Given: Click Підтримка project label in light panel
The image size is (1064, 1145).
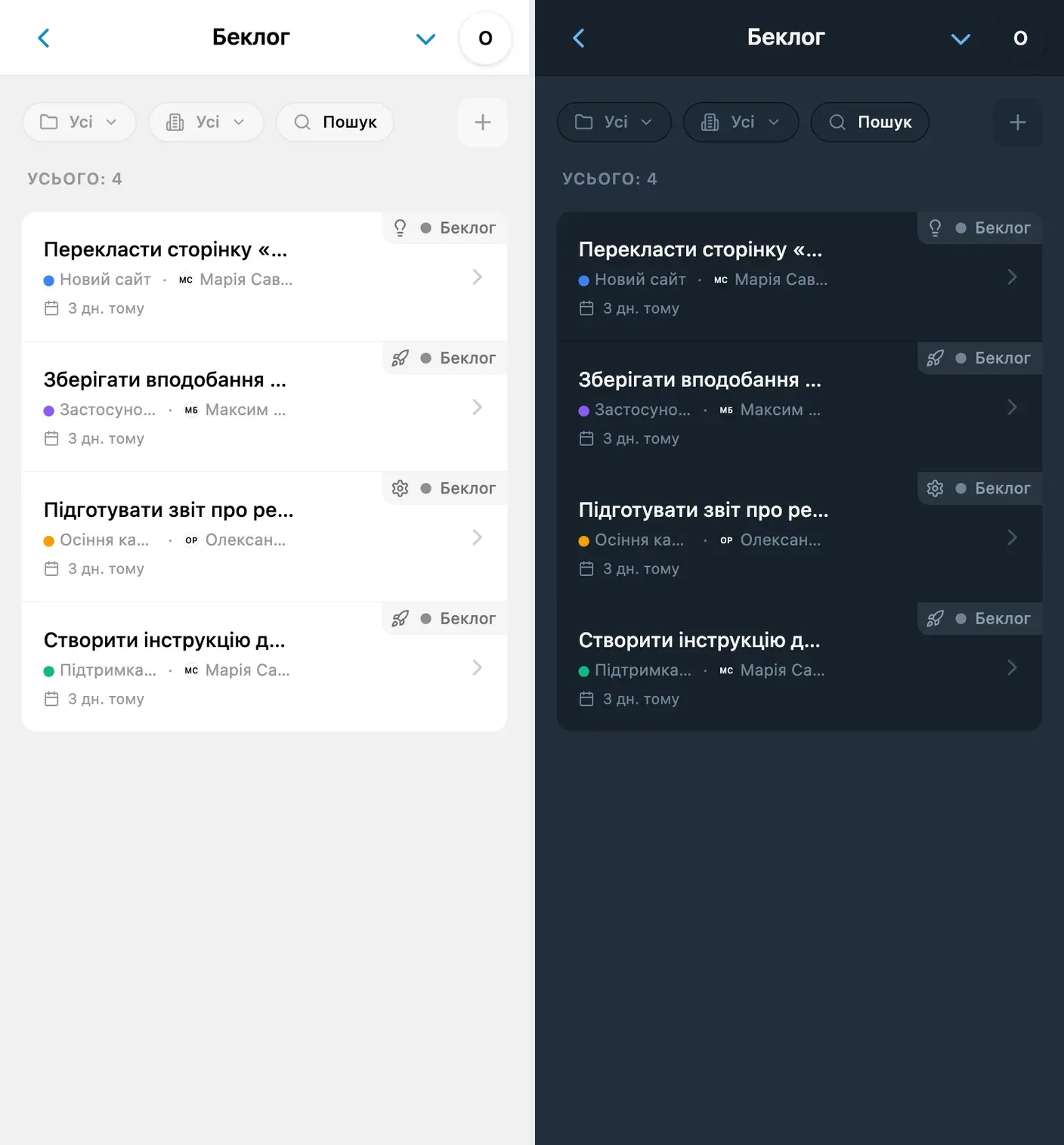Looking at the screenshot, I should click(x=108, y=670).
